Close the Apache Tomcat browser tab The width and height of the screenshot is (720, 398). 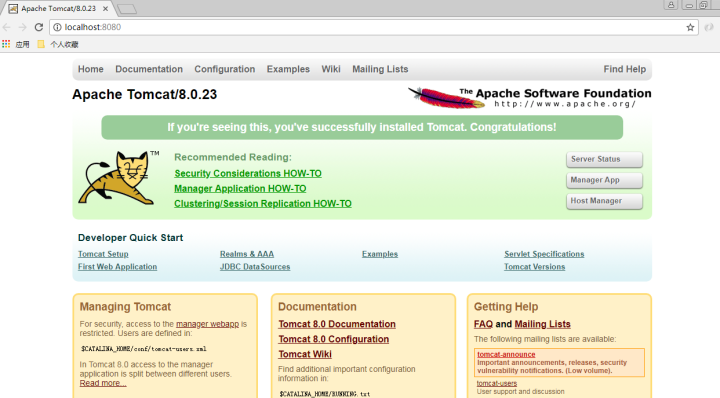[105, 9]
